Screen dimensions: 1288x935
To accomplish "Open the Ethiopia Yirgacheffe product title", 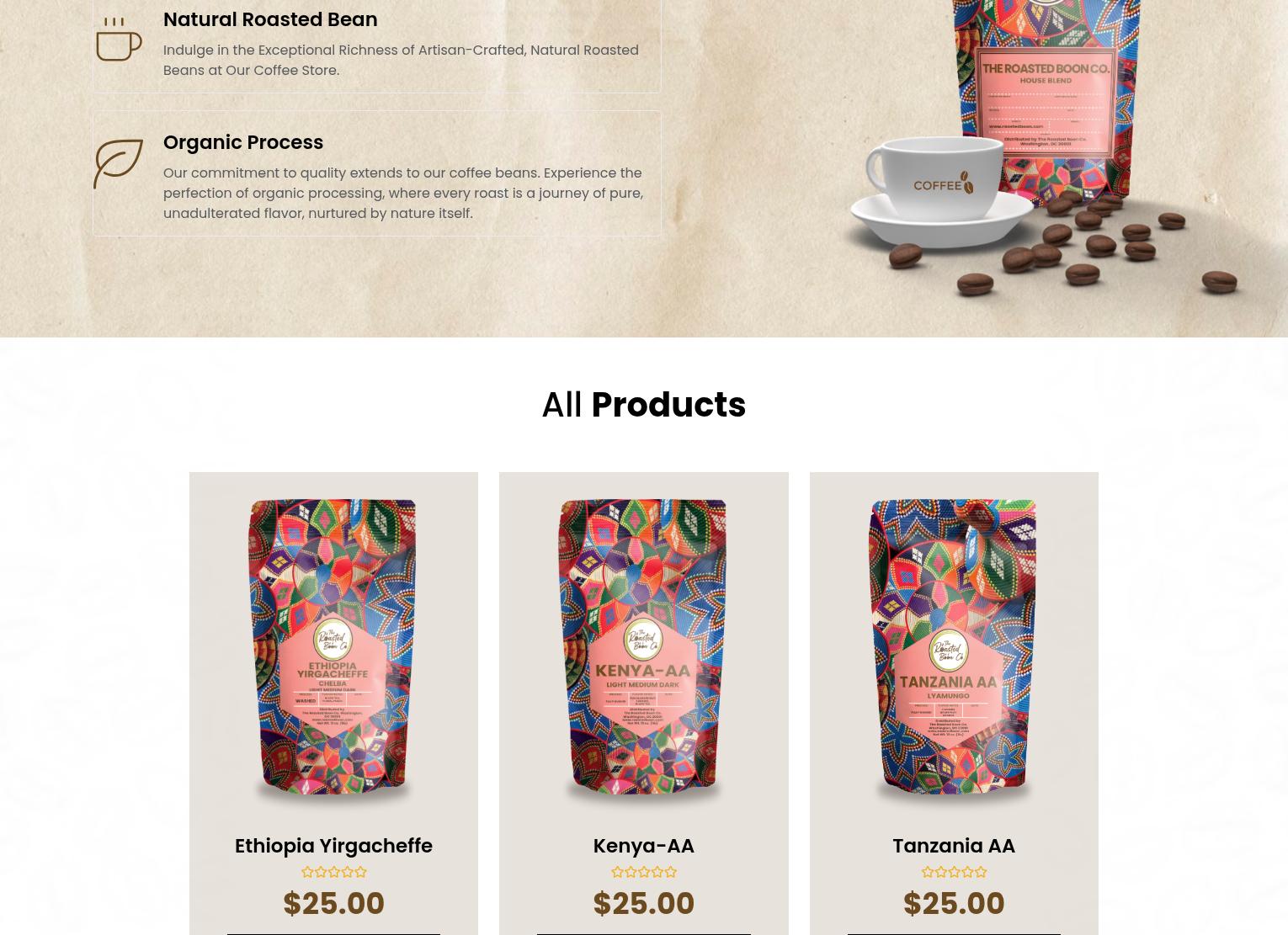I will 333,846.
